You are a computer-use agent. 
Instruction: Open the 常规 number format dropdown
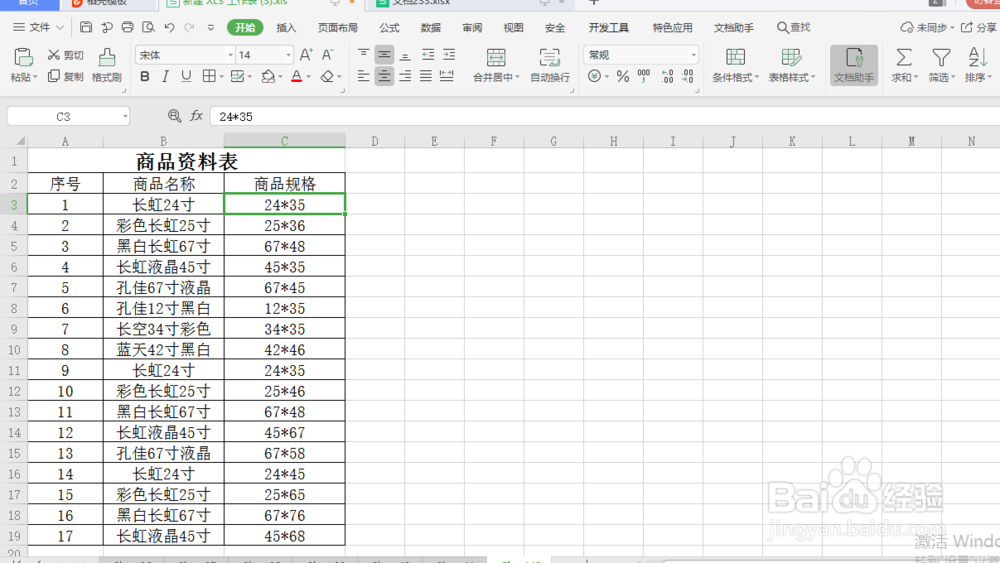coord(693,55)
